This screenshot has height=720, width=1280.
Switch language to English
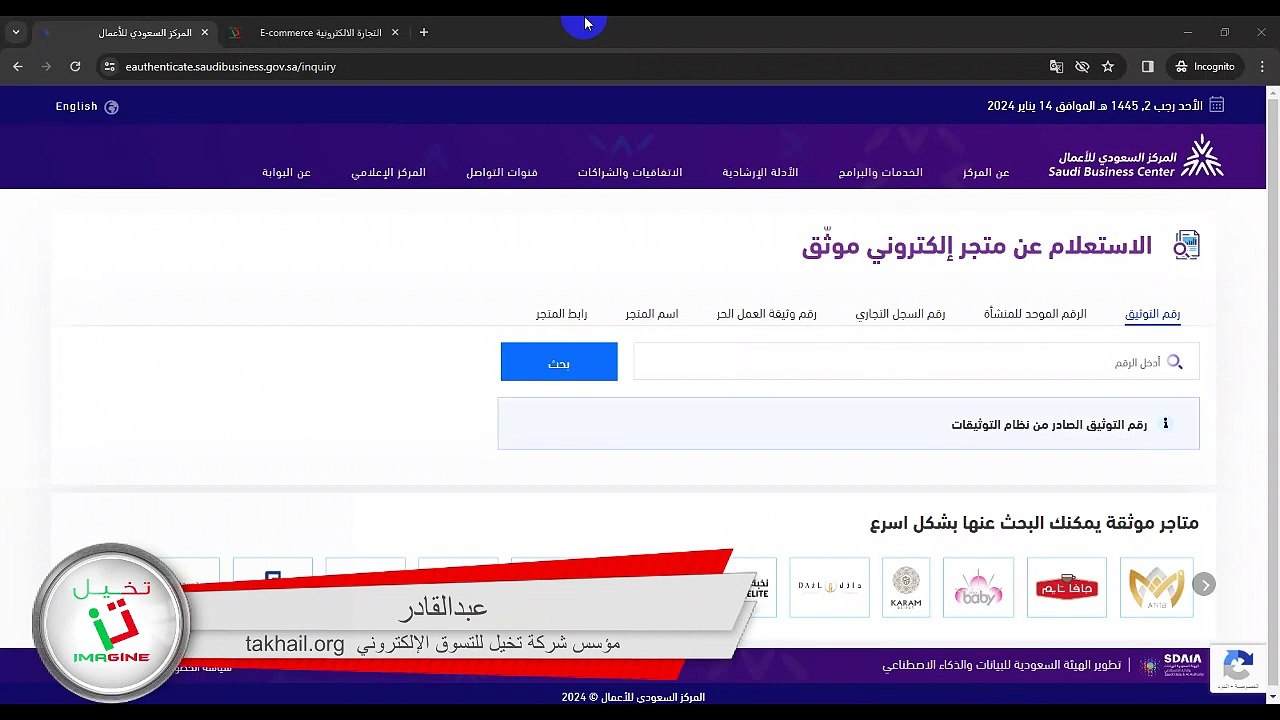click(77, 106)
